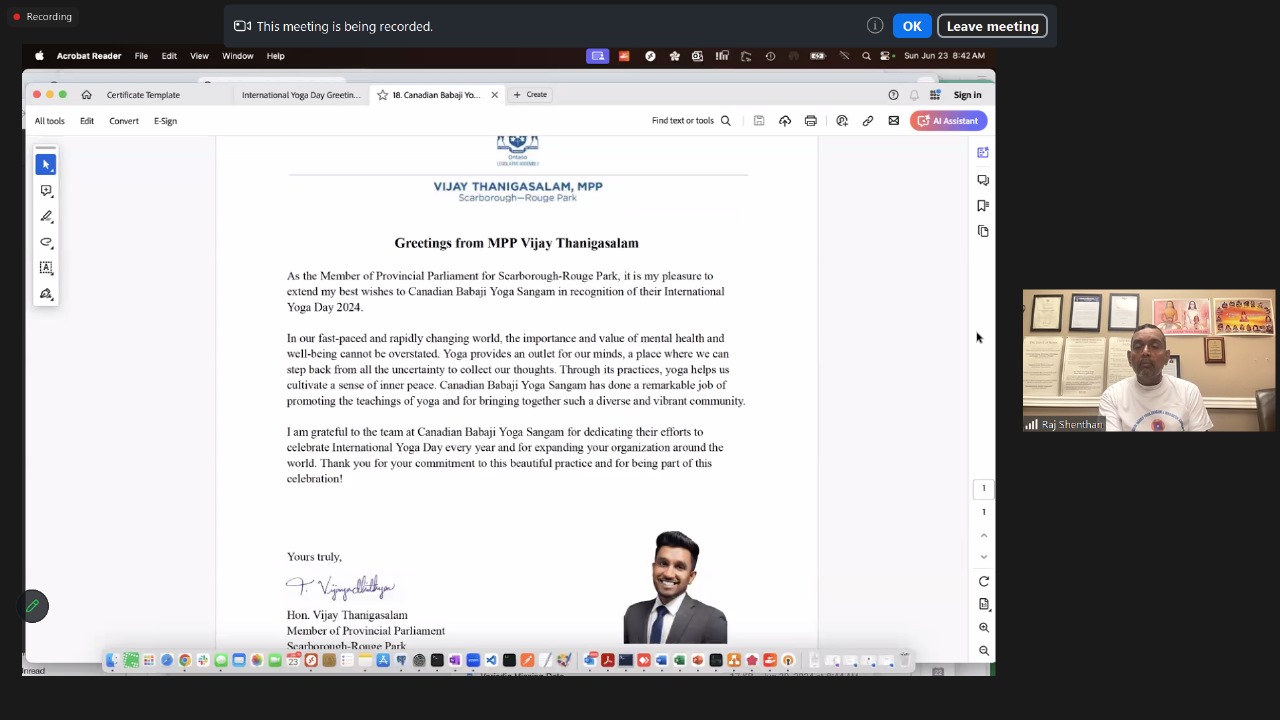Open Acrobat help question mark icon
Image resolution: width=1280 pixels, height=720 pixels.
tap(893, 95)
